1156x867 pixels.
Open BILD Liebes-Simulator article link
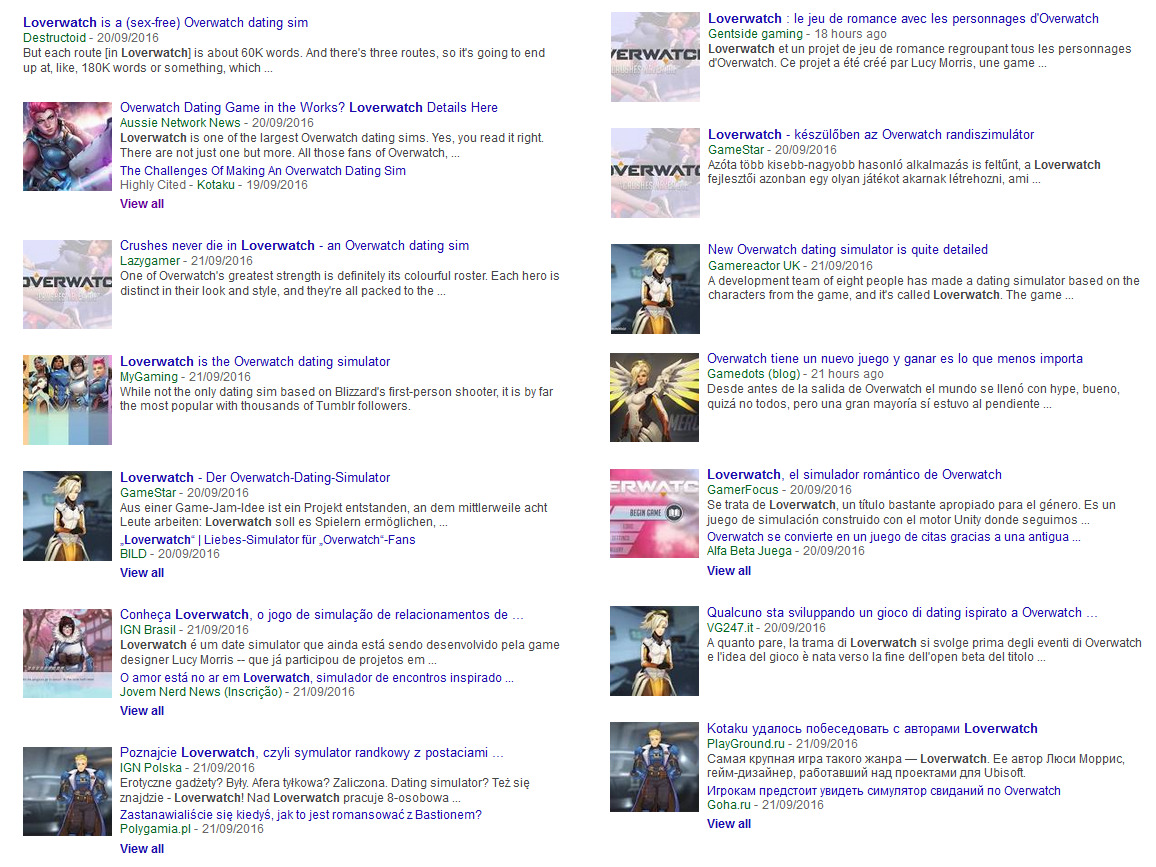(268, 540)
